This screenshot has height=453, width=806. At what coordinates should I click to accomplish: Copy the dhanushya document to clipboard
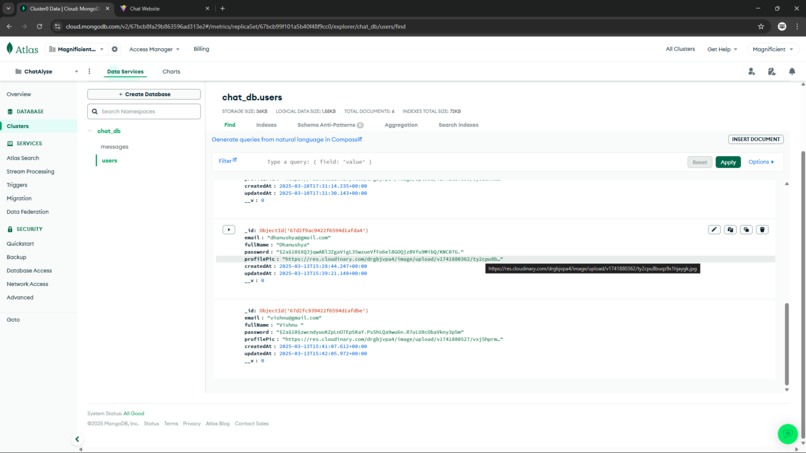pyautogui.click(x=730, y=230)
